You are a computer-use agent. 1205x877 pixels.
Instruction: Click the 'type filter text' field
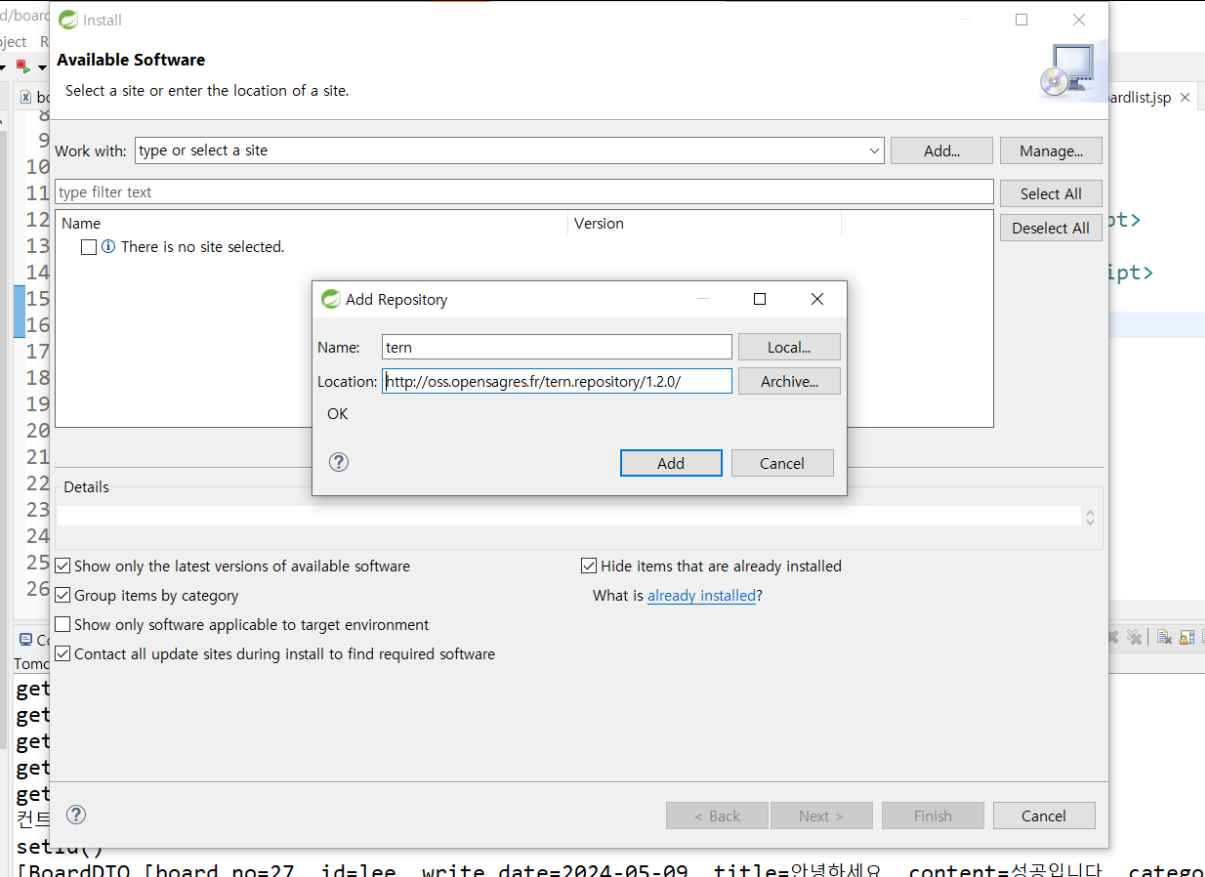tap(524, 192)
